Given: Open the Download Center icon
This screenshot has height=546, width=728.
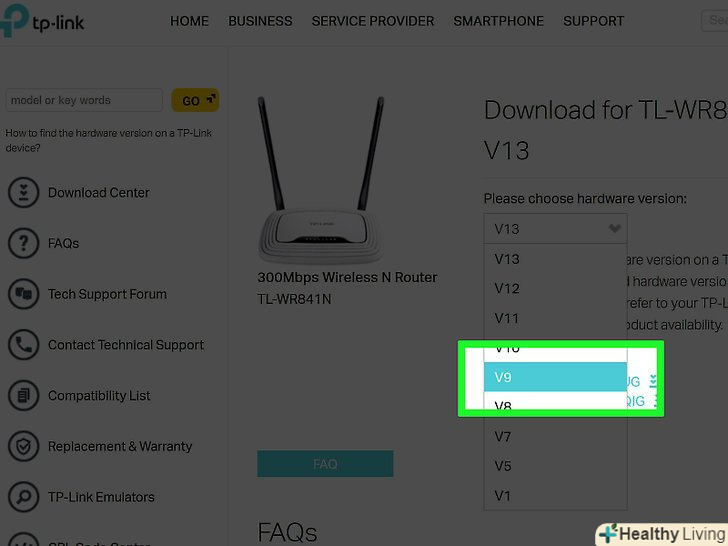Looking at the screenshot, I should pyautogui.click(x=23, y=192).
